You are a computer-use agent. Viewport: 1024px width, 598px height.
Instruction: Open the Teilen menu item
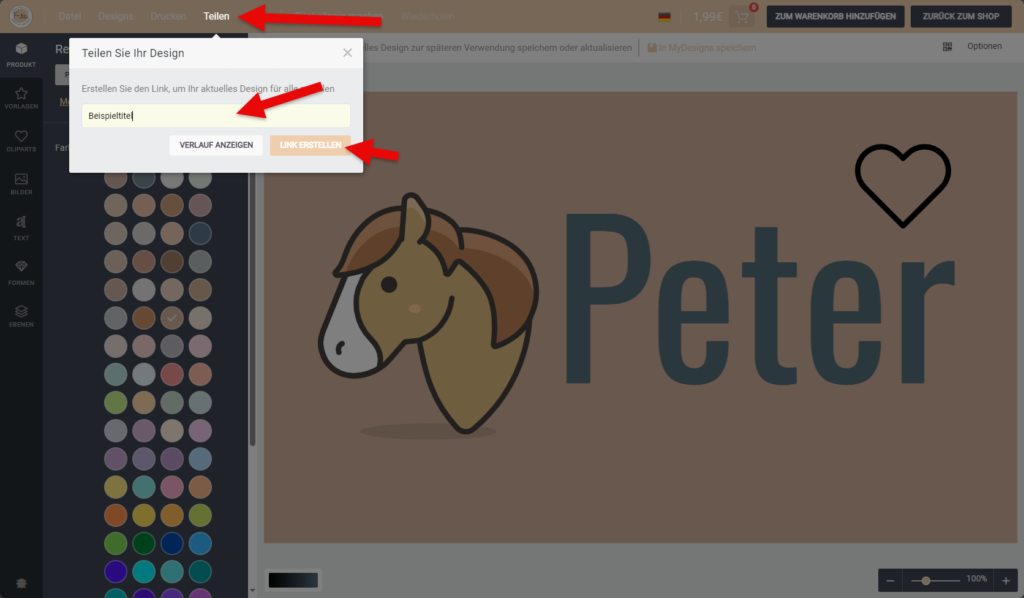tap(216, 17)
